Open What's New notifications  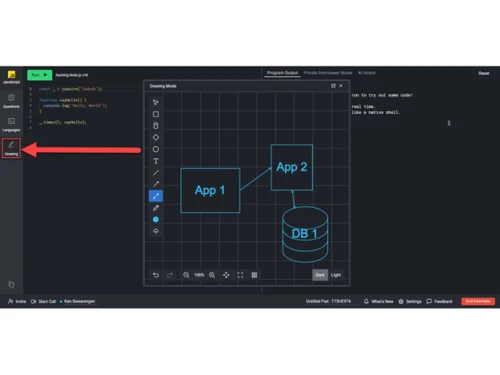(378, 301)
